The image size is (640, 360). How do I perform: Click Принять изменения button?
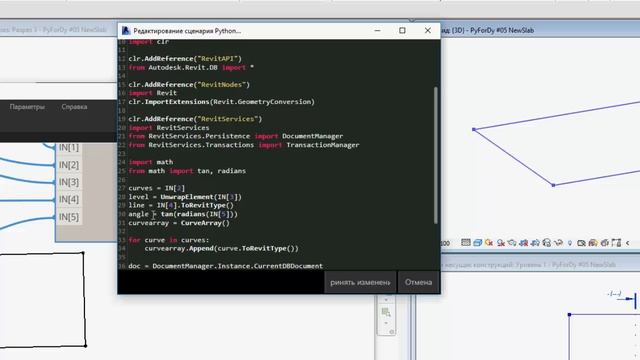tap(360, 282)
